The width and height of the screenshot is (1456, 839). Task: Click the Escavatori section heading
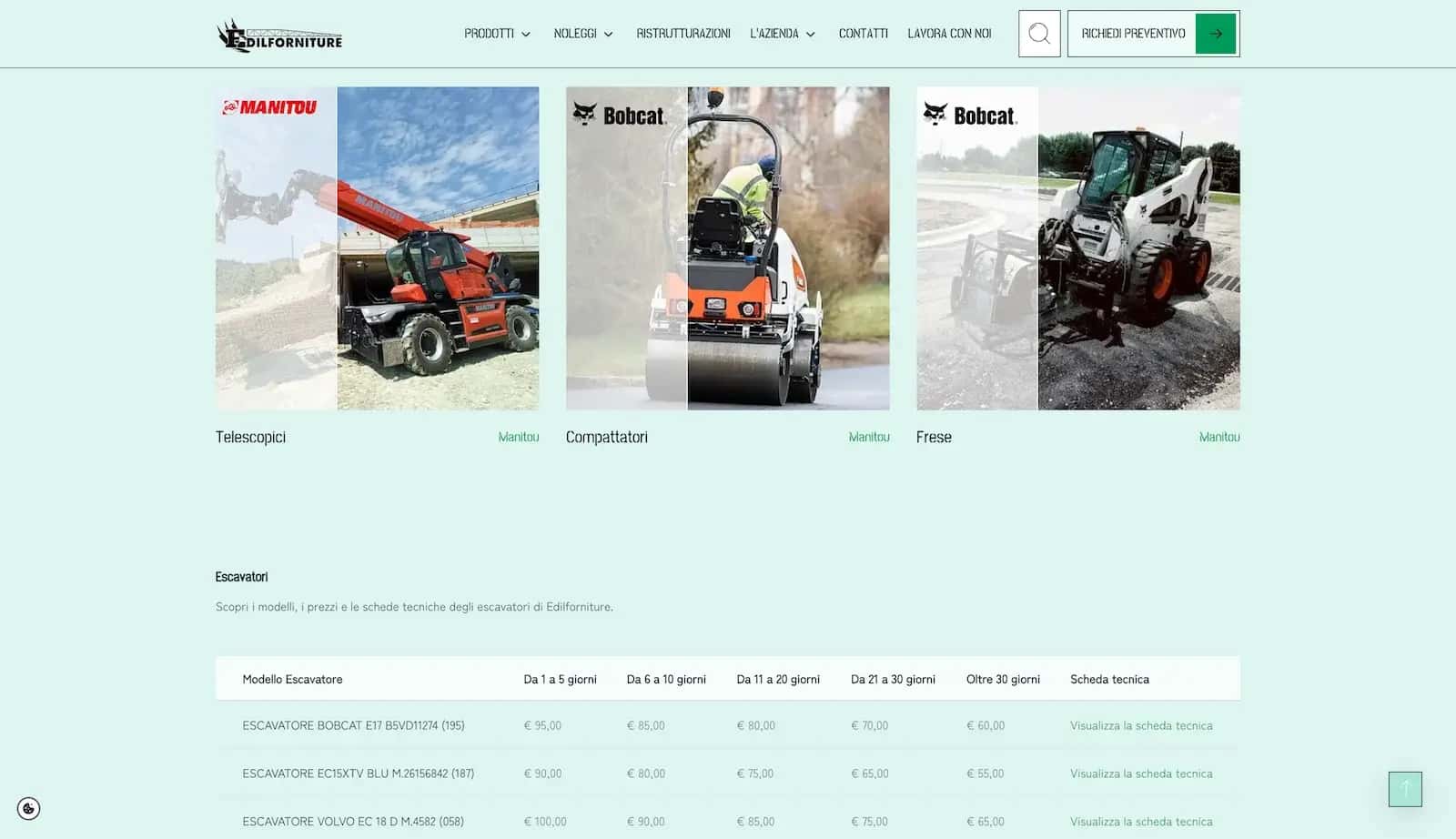click(241, 577)
